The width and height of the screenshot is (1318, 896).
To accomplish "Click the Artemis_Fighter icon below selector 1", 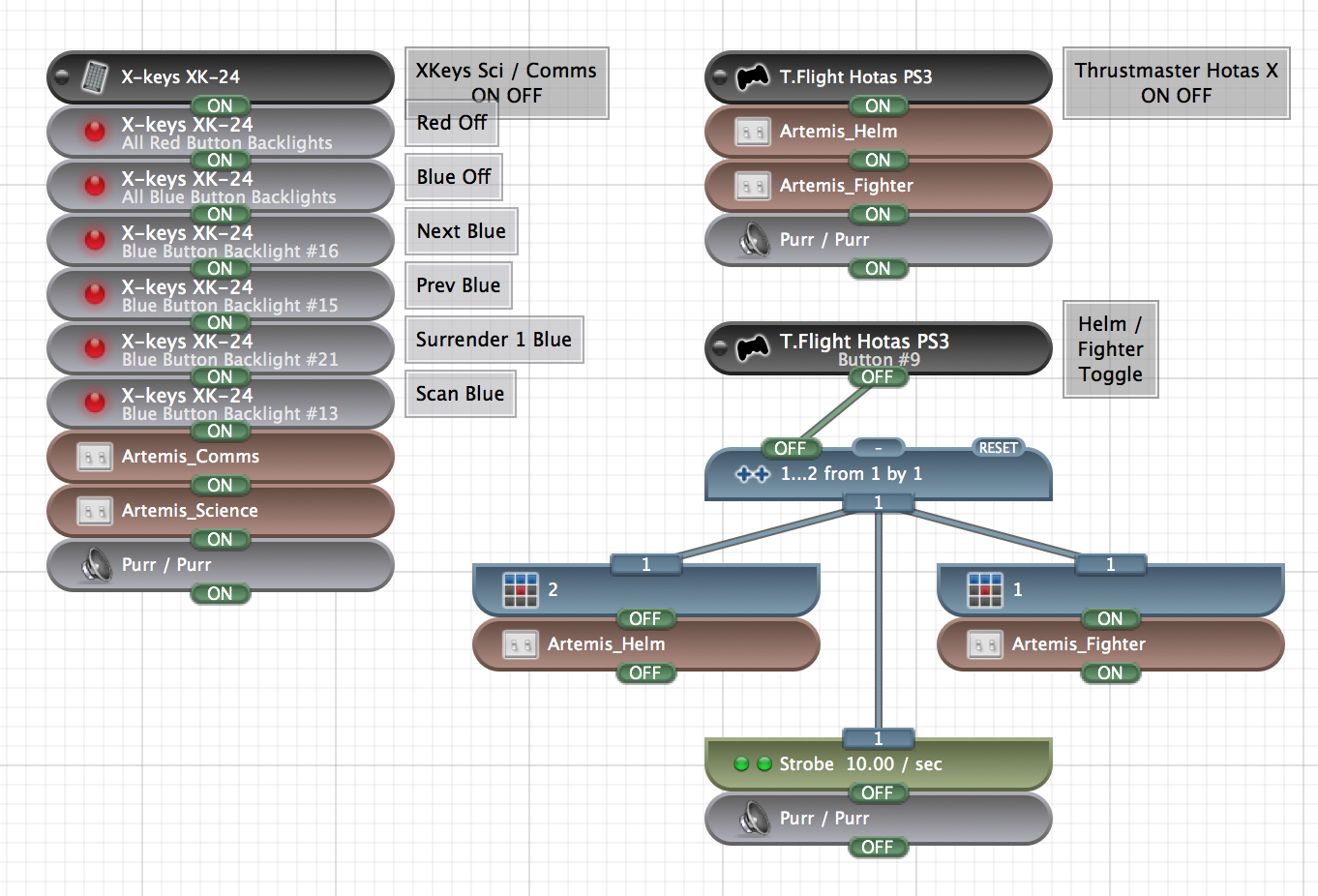I will click(984, 644).
